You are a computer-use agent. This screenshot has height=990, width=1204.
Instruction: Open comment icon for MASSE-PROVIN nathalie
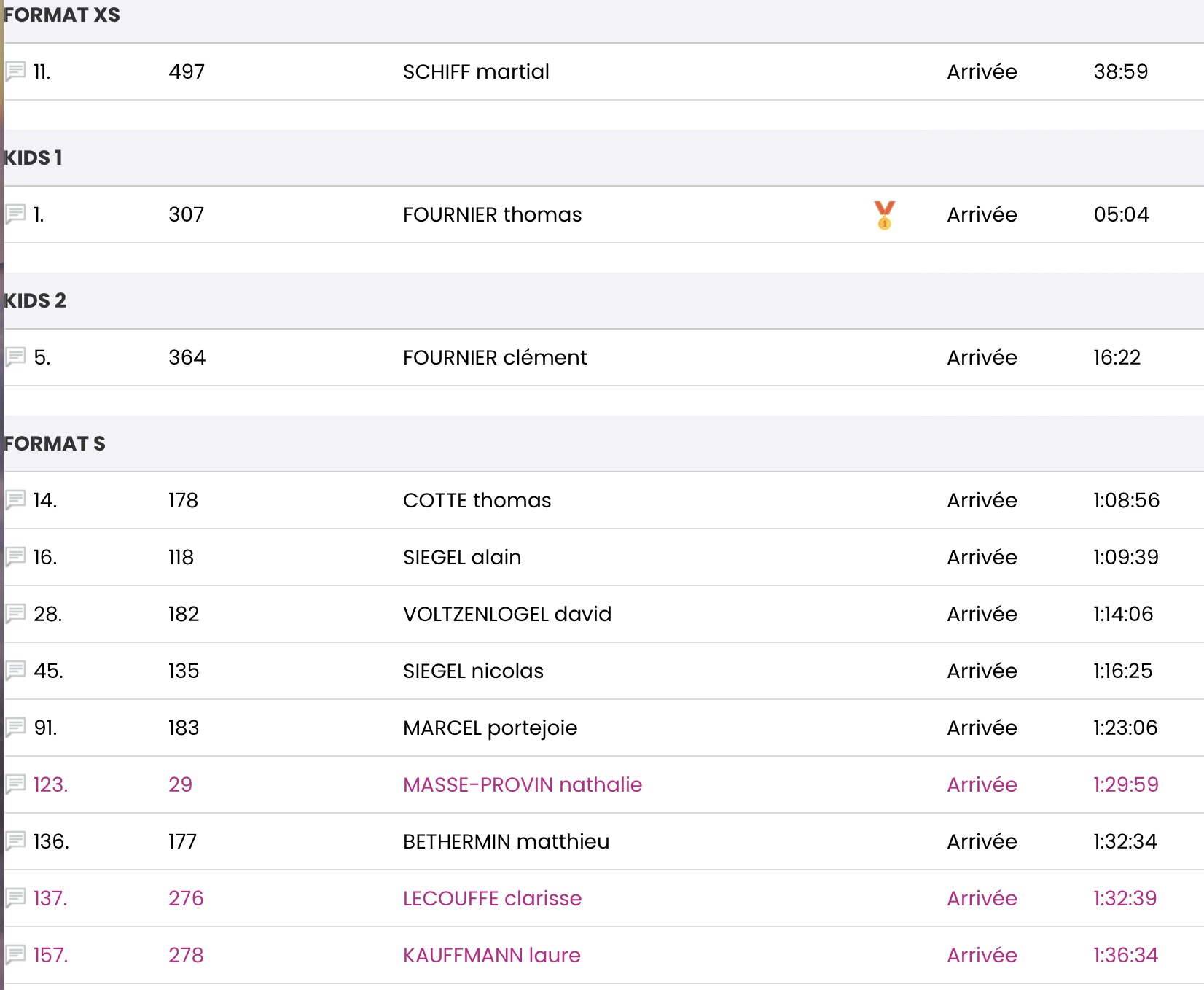tap(15, 784)
